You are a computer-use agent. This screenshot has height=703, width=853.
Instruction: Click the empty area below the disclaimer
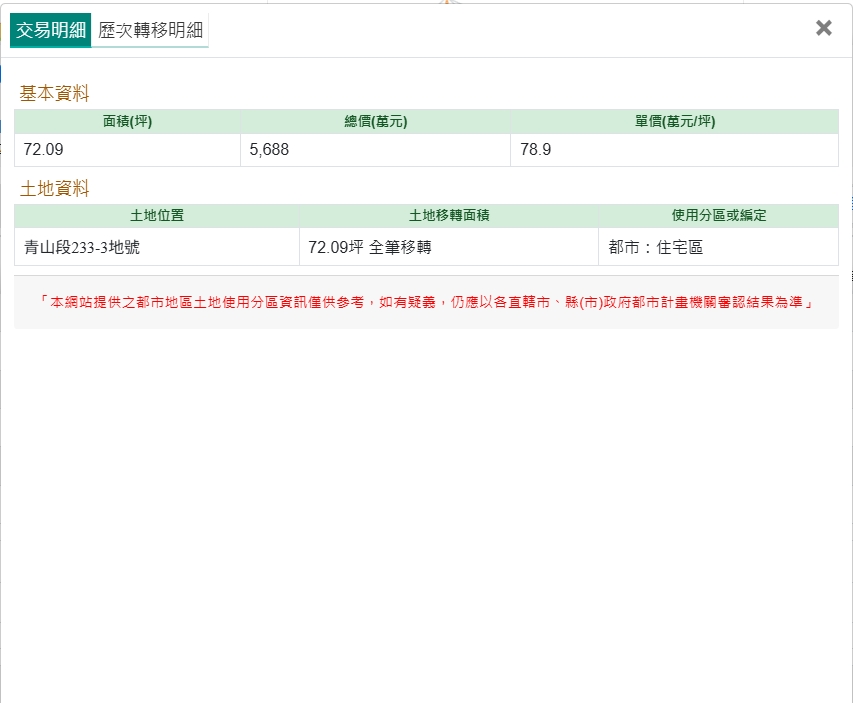tap(426, 500)
